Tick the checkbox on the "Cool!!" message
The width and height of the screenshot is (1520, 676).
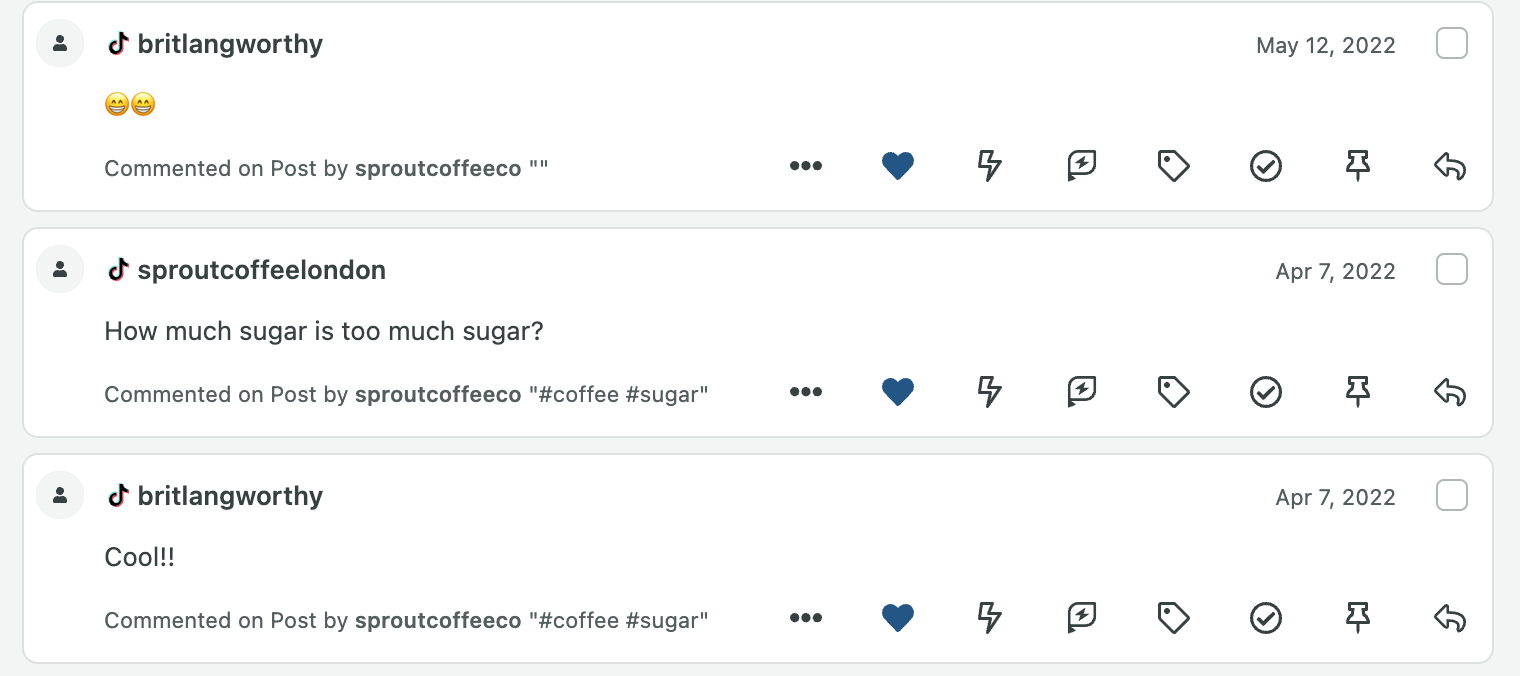coord(1452,496)
